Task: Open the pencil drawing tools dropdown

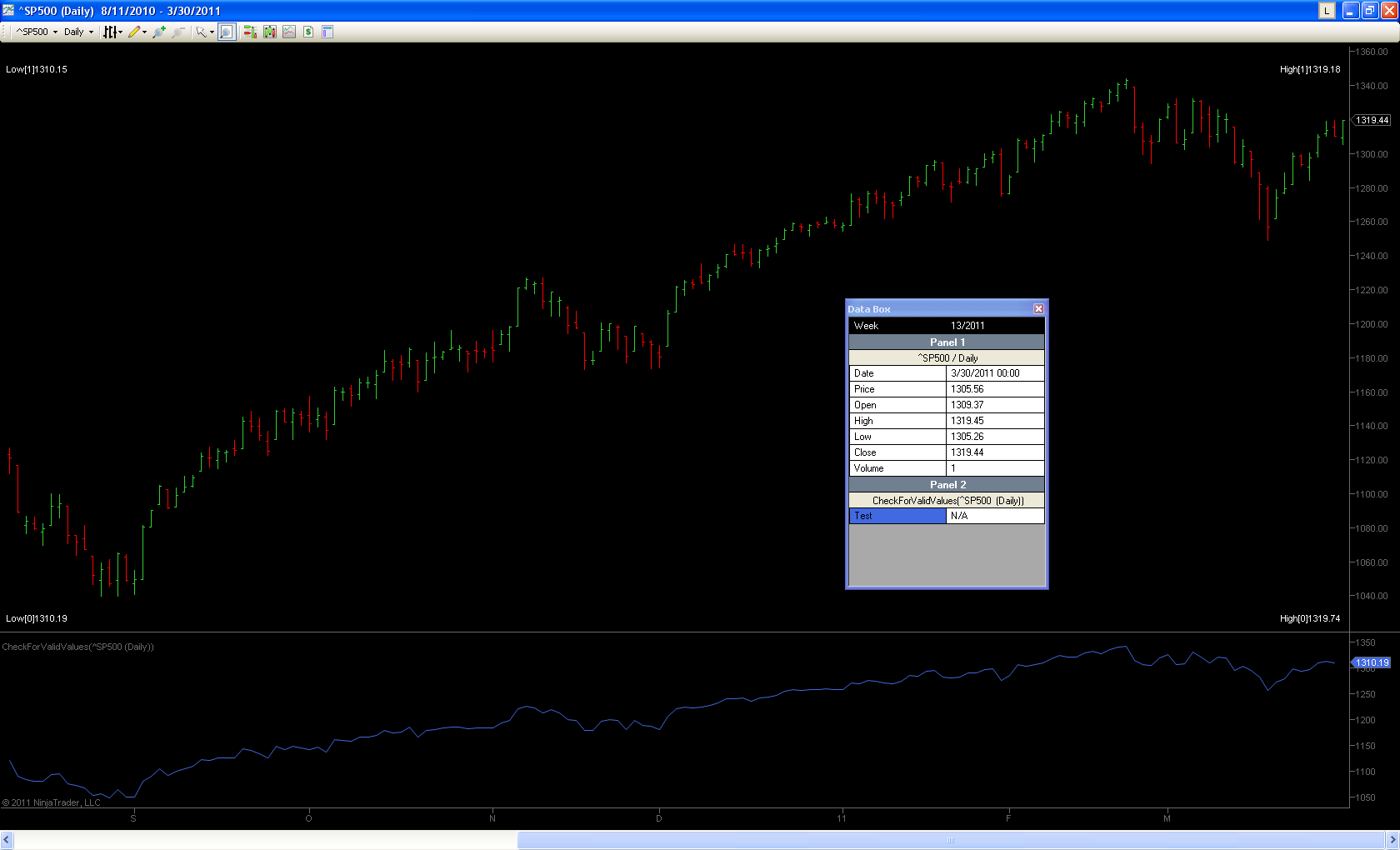Action: tap(137, 32)
